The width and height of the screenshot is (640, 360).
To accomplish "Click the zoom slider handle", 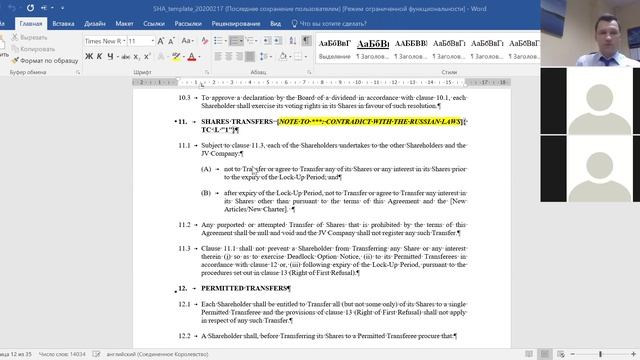I will [x=600, y=354].
